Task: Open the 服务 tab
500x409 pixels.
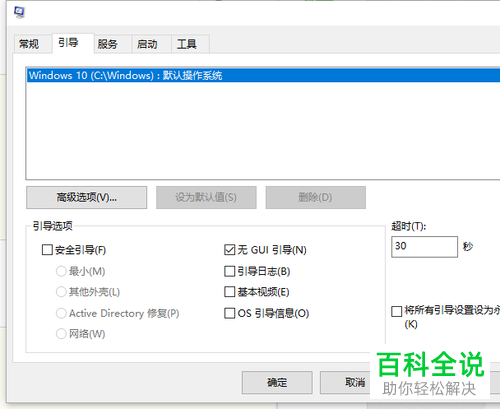Action: (x=112, y=44)
